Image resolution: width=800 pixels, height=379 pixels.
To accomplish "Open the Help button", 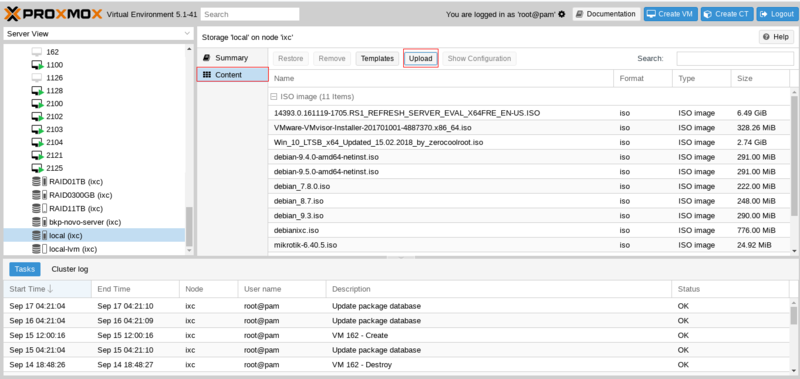I will coord(776,37).
